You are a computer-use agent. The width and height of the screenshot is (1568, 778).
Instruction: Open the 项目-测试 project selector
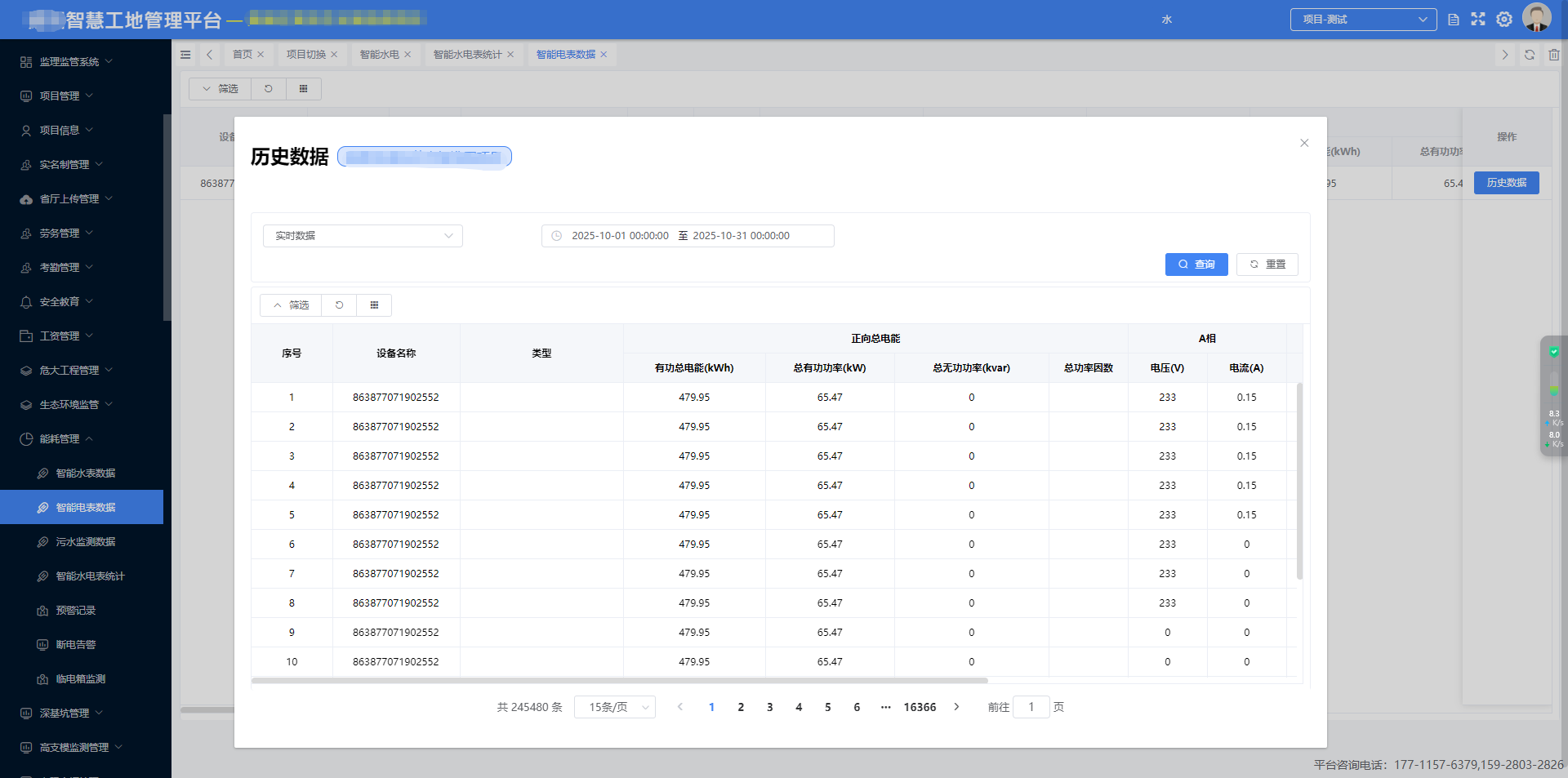click(x=1363, y=20)
